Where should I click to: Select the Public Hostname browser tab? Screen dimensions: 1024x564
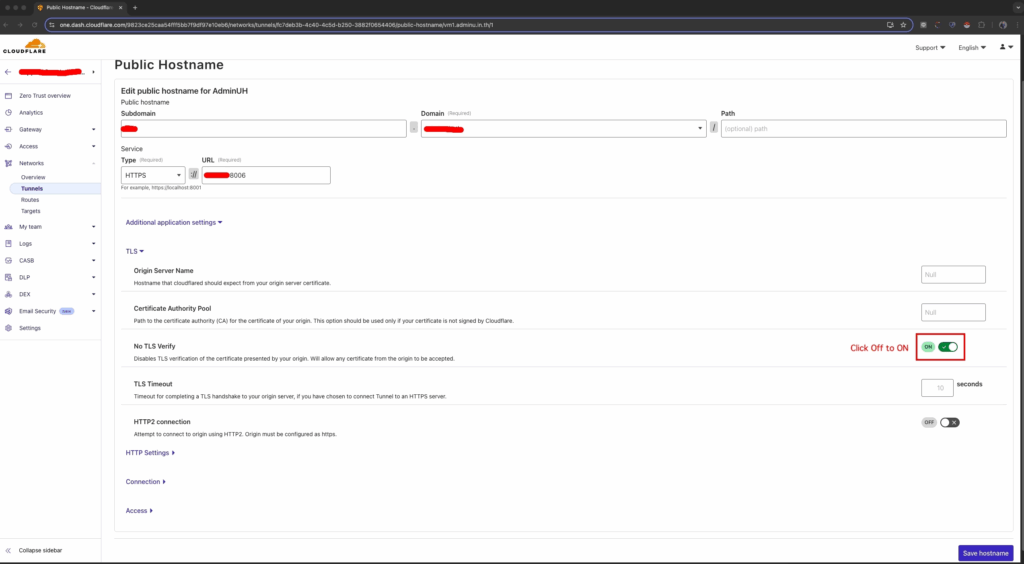point(79,7)
